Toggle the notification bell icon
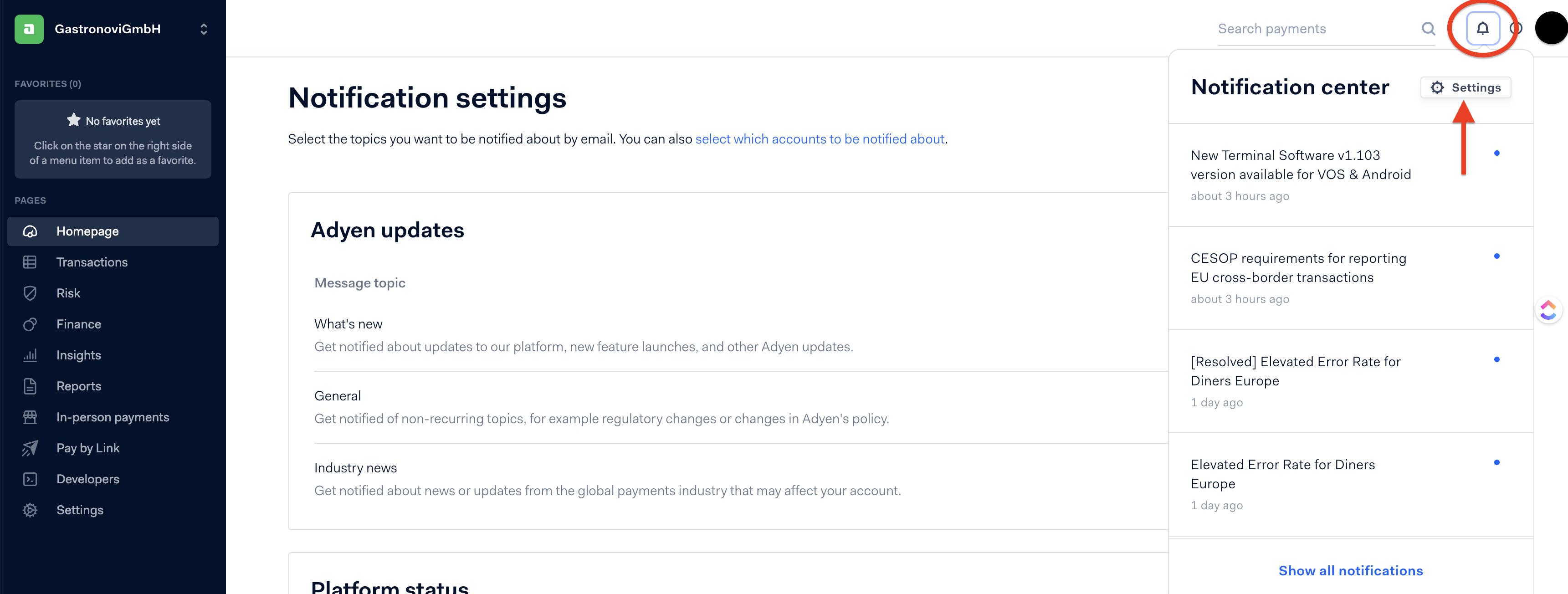The image size is (1568, 594). (x=1483, y=29)
